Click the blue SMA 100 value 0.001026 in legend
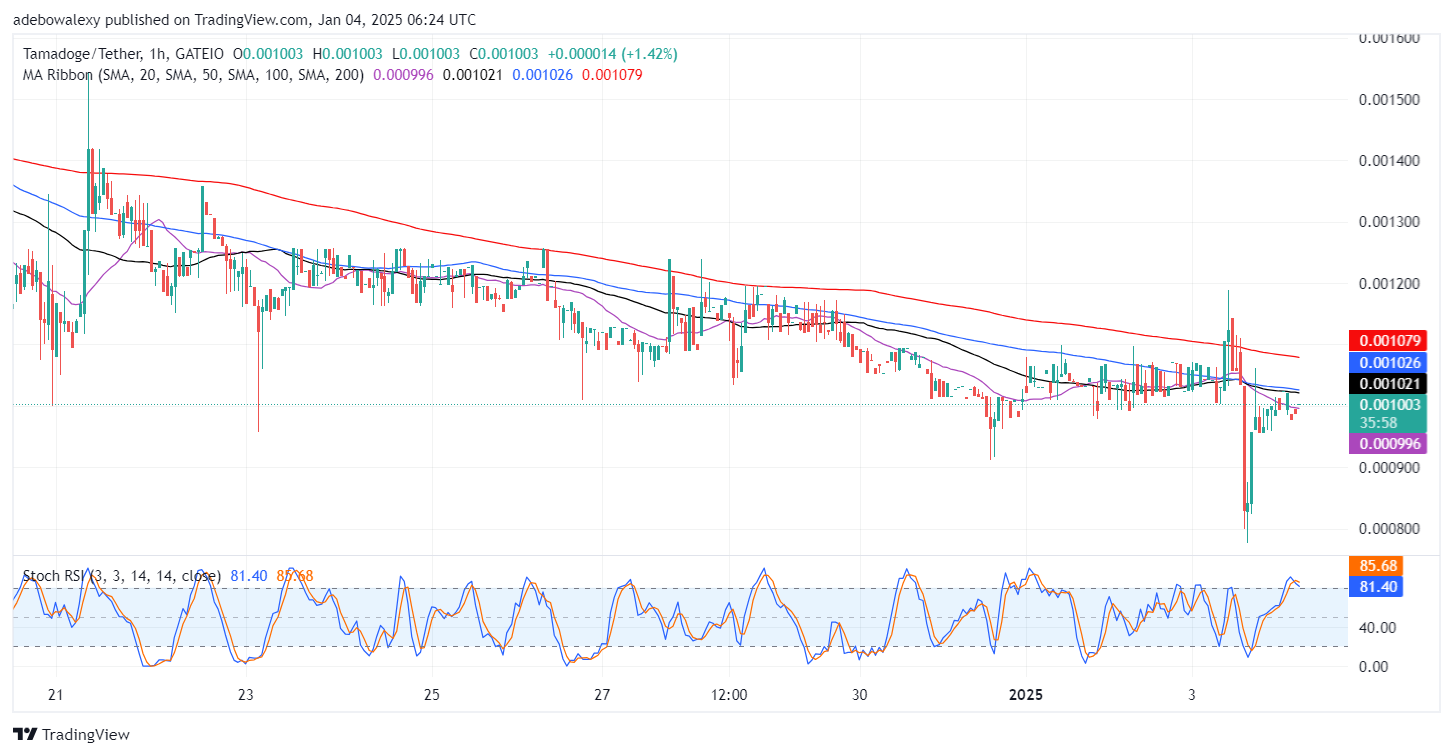The height and width of the screenshot is (756, 1453). 542,75
